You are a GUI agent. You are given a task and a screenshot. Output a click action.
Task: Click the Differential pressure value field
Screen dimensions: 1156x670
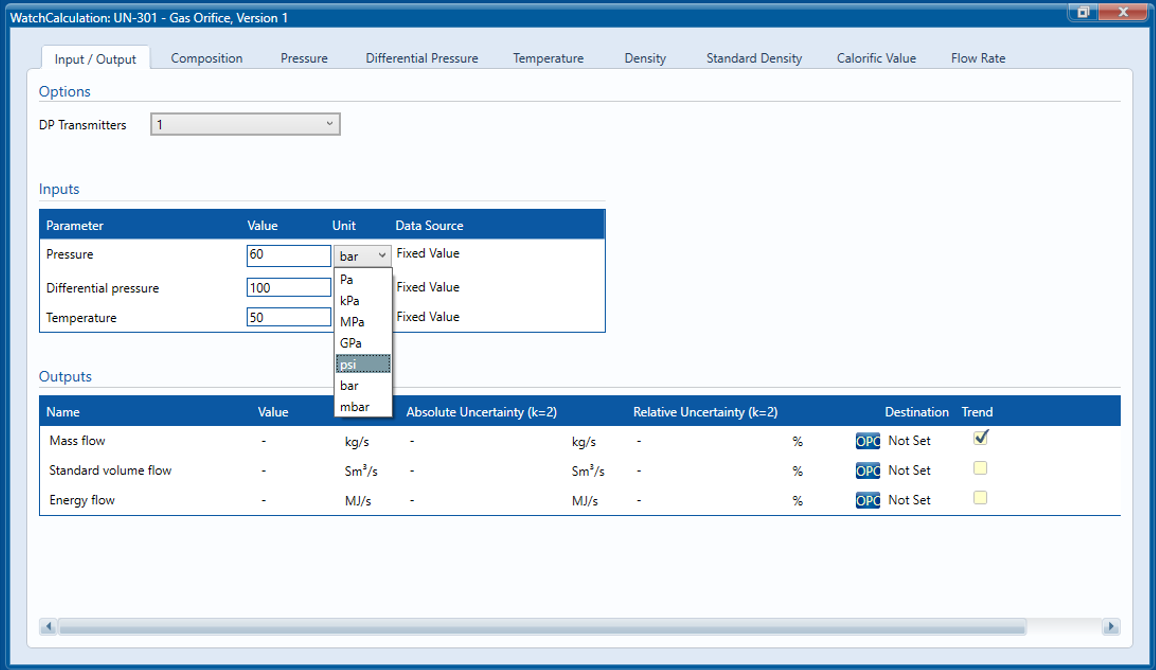pyautogui.click(x=288, y=287)
